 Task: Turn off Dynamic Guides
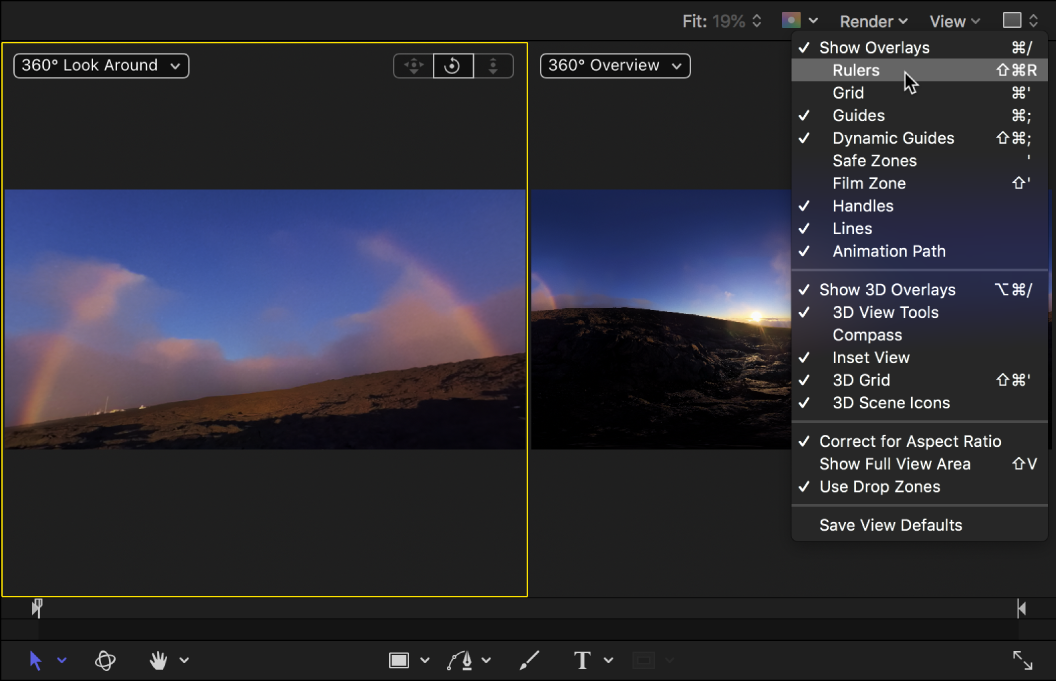[893, 138]
